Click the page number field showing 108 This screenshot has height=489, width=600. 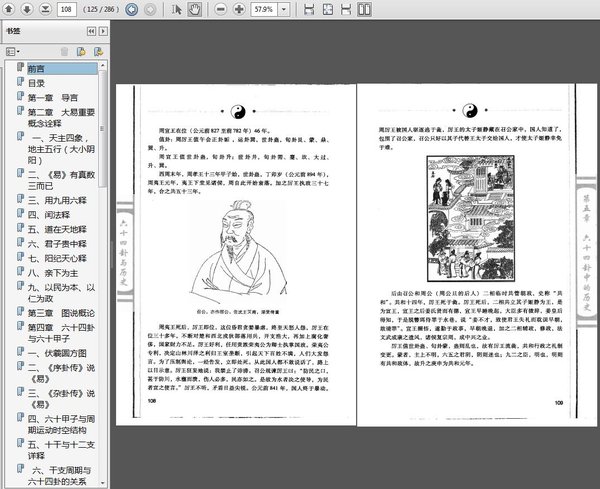(67, 9)
